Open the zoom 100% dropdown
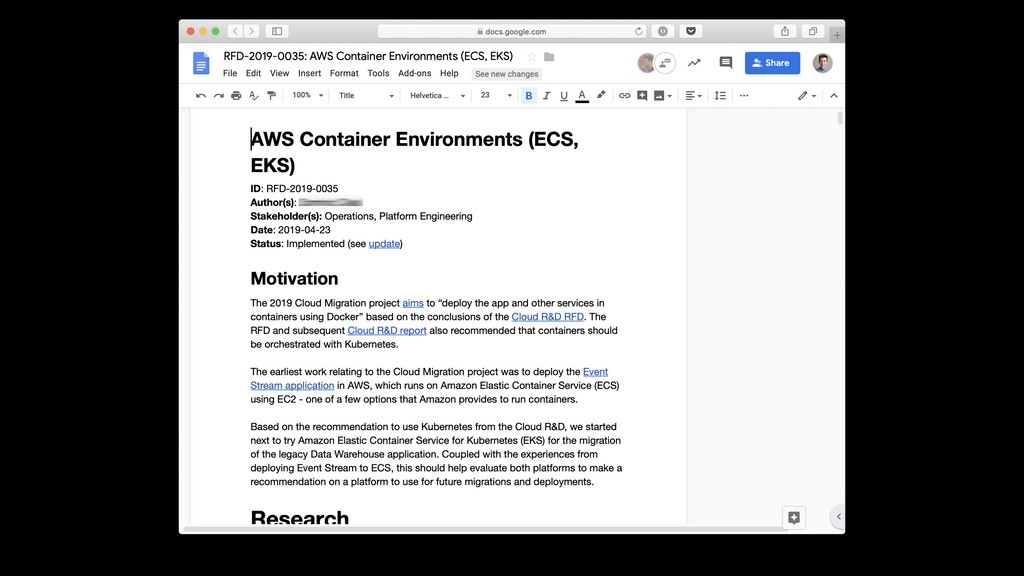 pyautogui.click(x=307, y=96)
